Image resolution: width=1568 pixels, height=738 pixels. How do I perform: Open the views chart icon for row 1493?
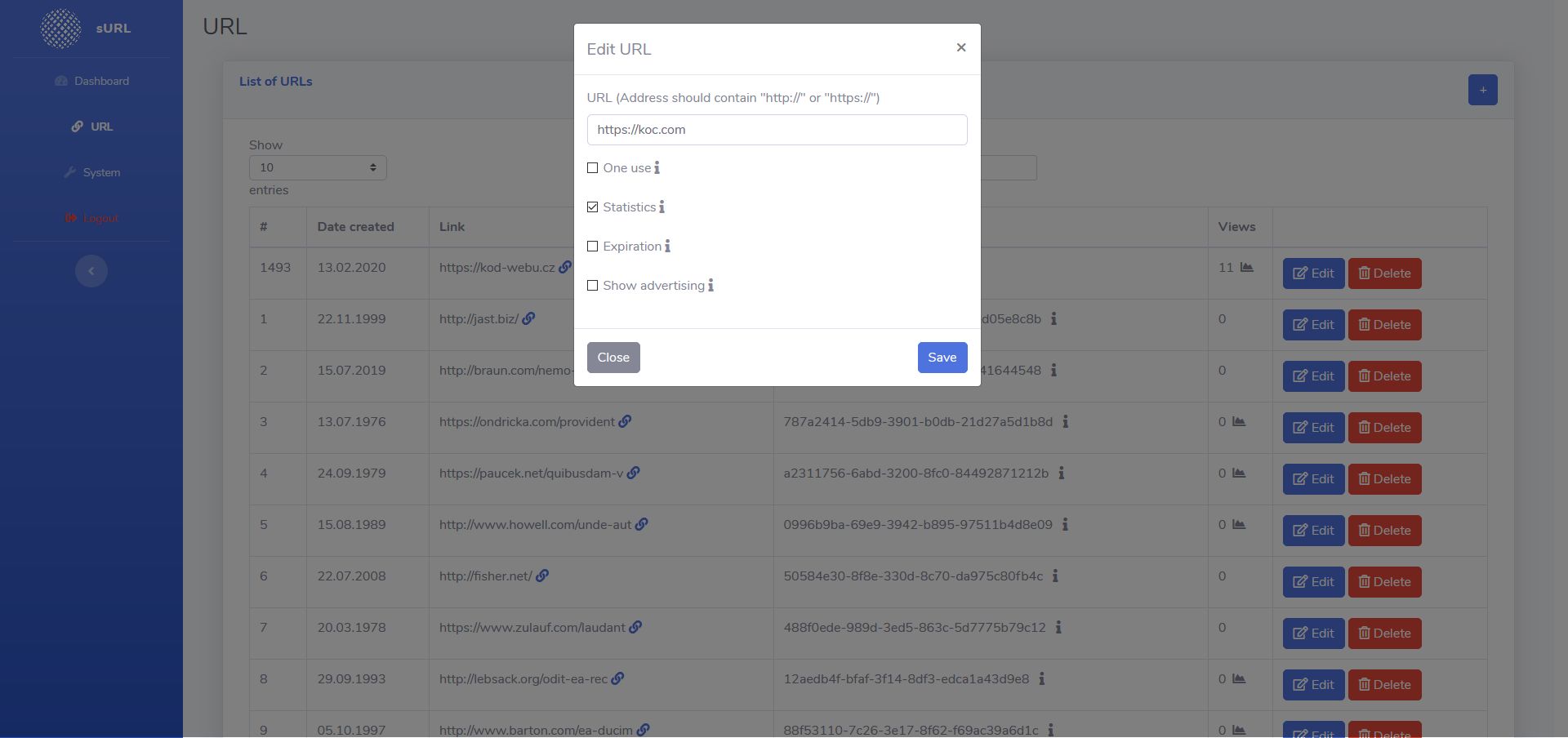pyautogui.click(x=1246, y=268)
